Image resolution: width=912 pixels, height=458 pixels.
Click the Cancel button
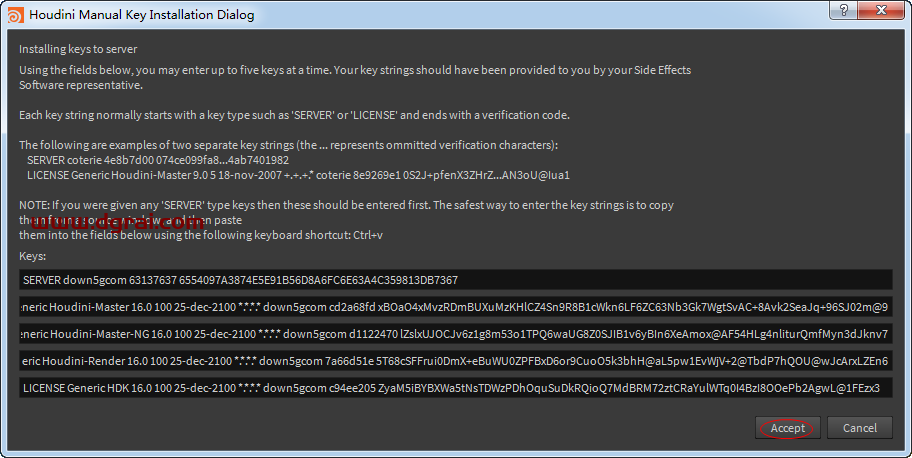click(x=860, y=428)
